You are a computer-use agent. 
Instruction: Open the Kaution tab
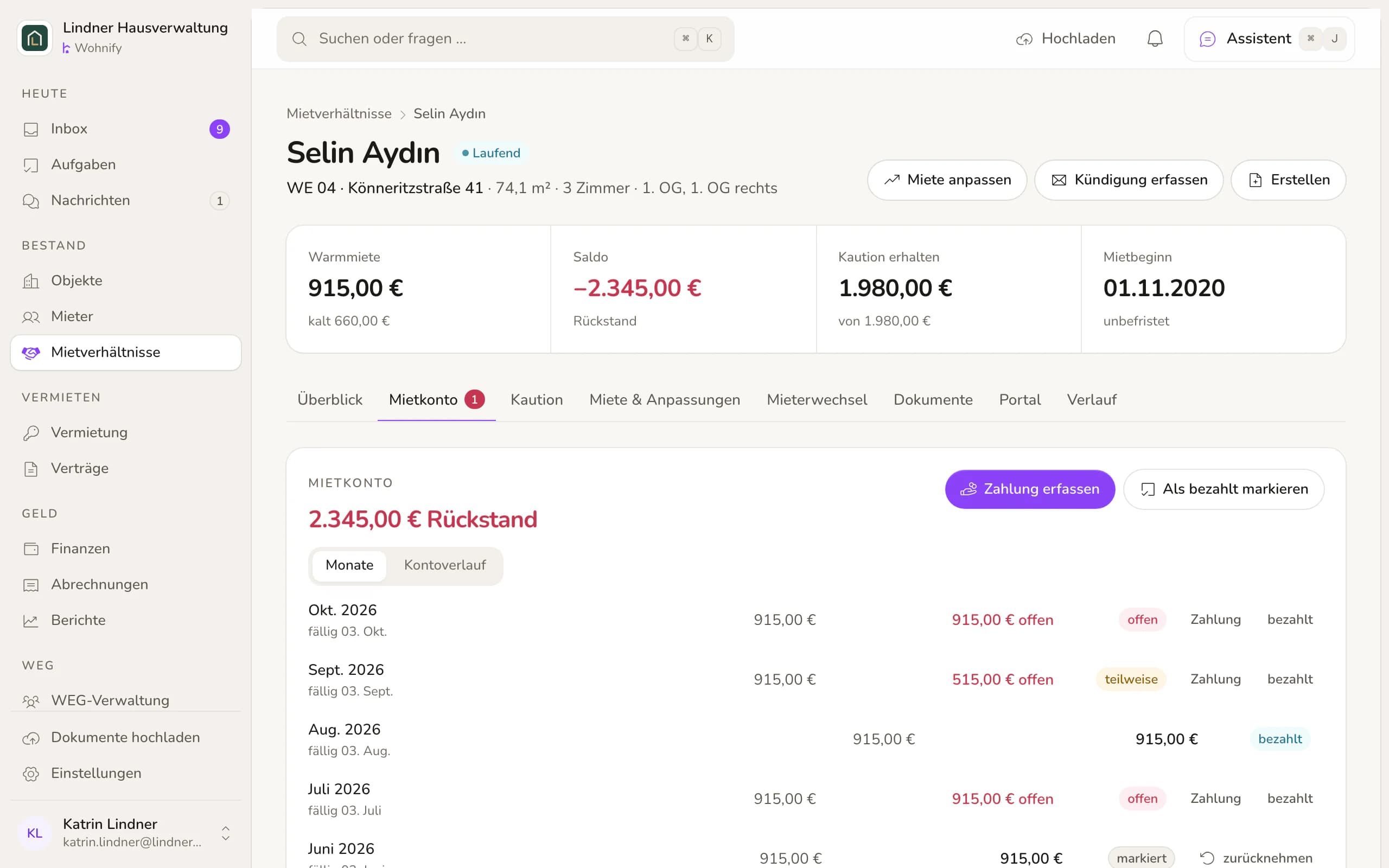(x=537, y=400)
